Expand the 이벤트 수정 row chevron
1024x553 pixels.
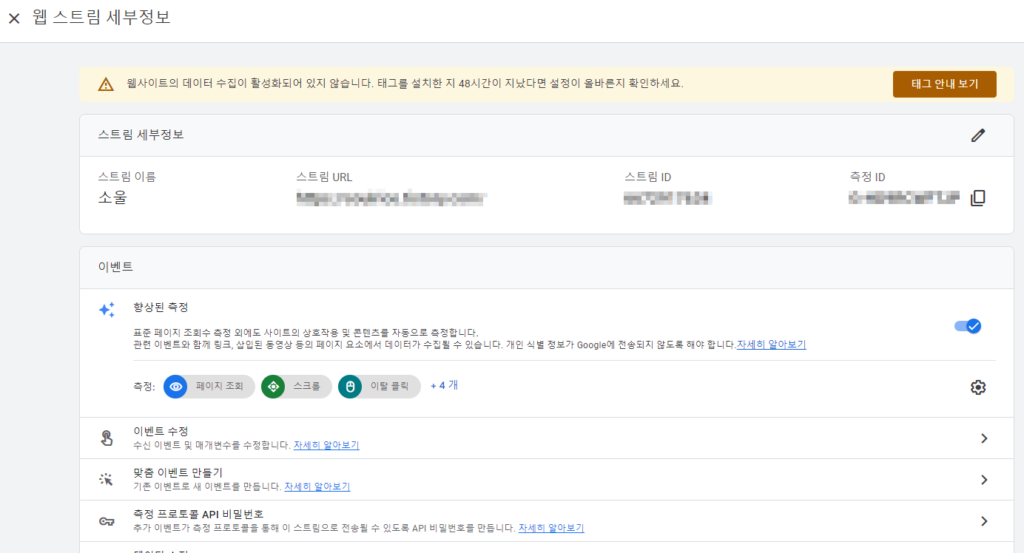984,438
